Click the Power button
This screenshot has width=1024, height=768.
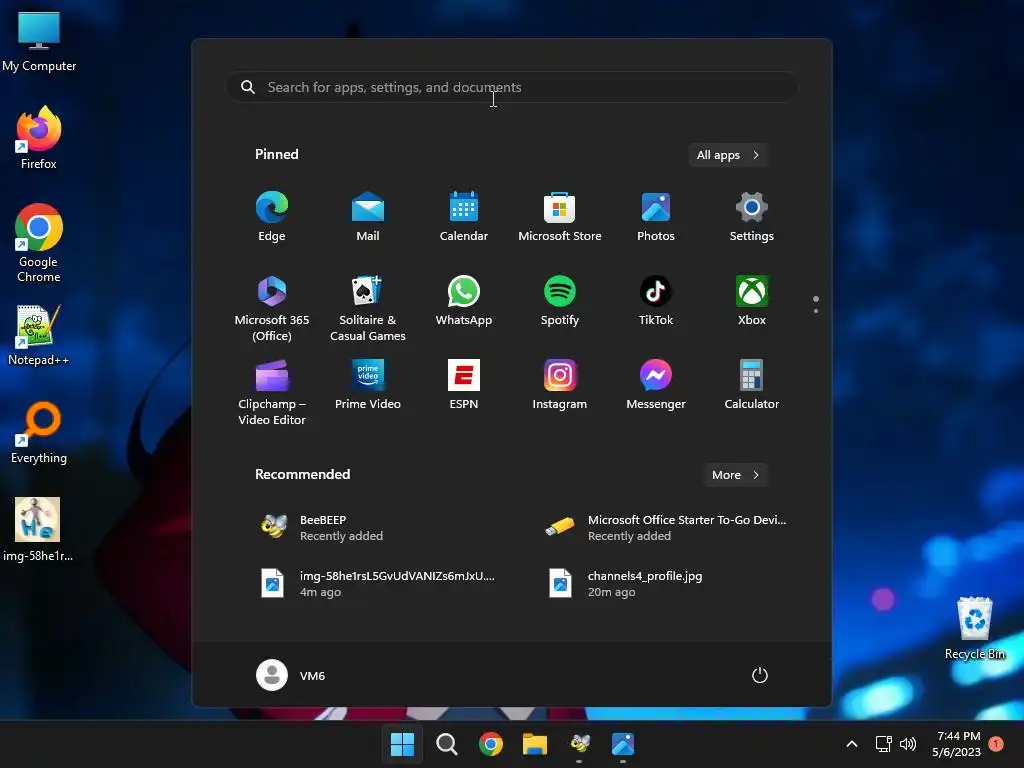760,675
